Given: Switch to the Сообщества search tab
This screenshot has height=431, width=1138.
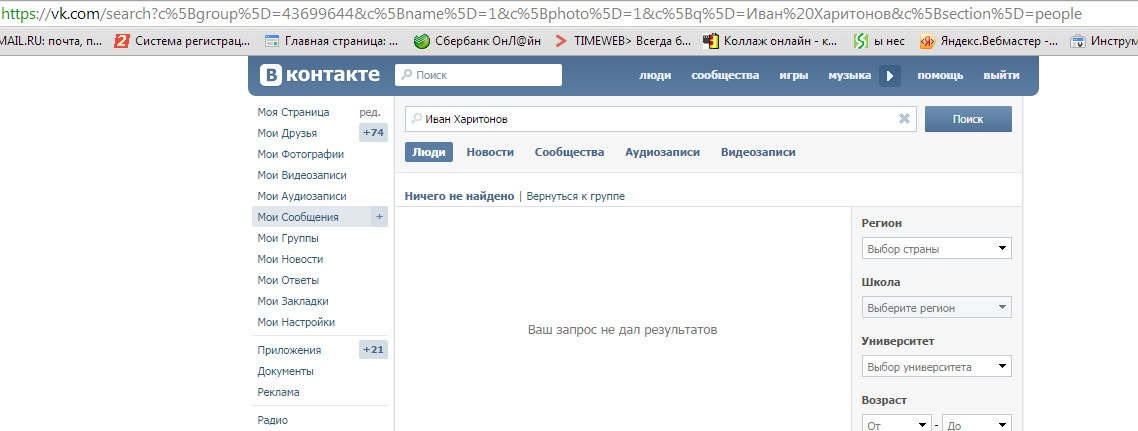Looking at the screenshot, I should tap(569, 152).
